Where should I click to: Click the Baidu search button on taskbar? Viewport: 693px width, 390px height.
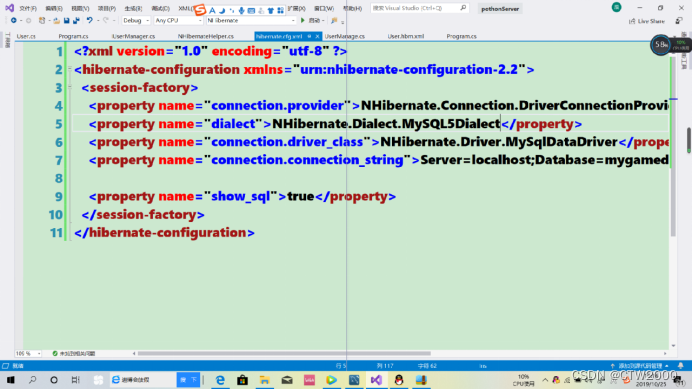[x=188, y=380]
